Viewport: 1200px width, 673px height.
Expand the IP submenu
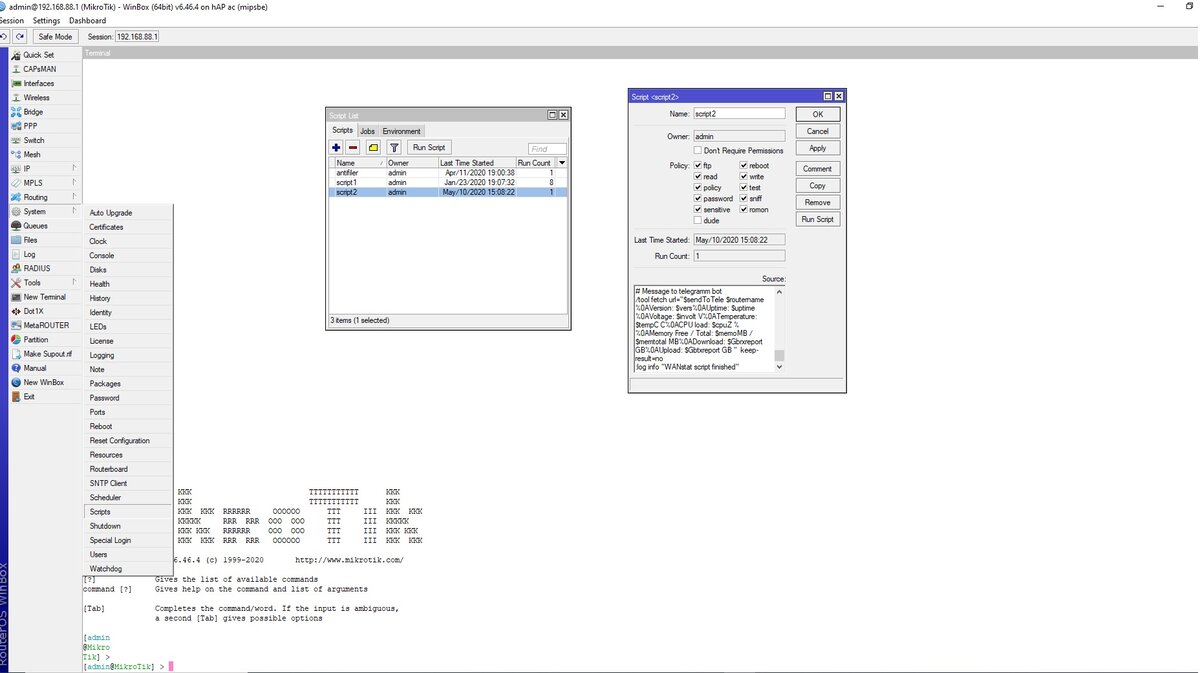tap(44, 169)
